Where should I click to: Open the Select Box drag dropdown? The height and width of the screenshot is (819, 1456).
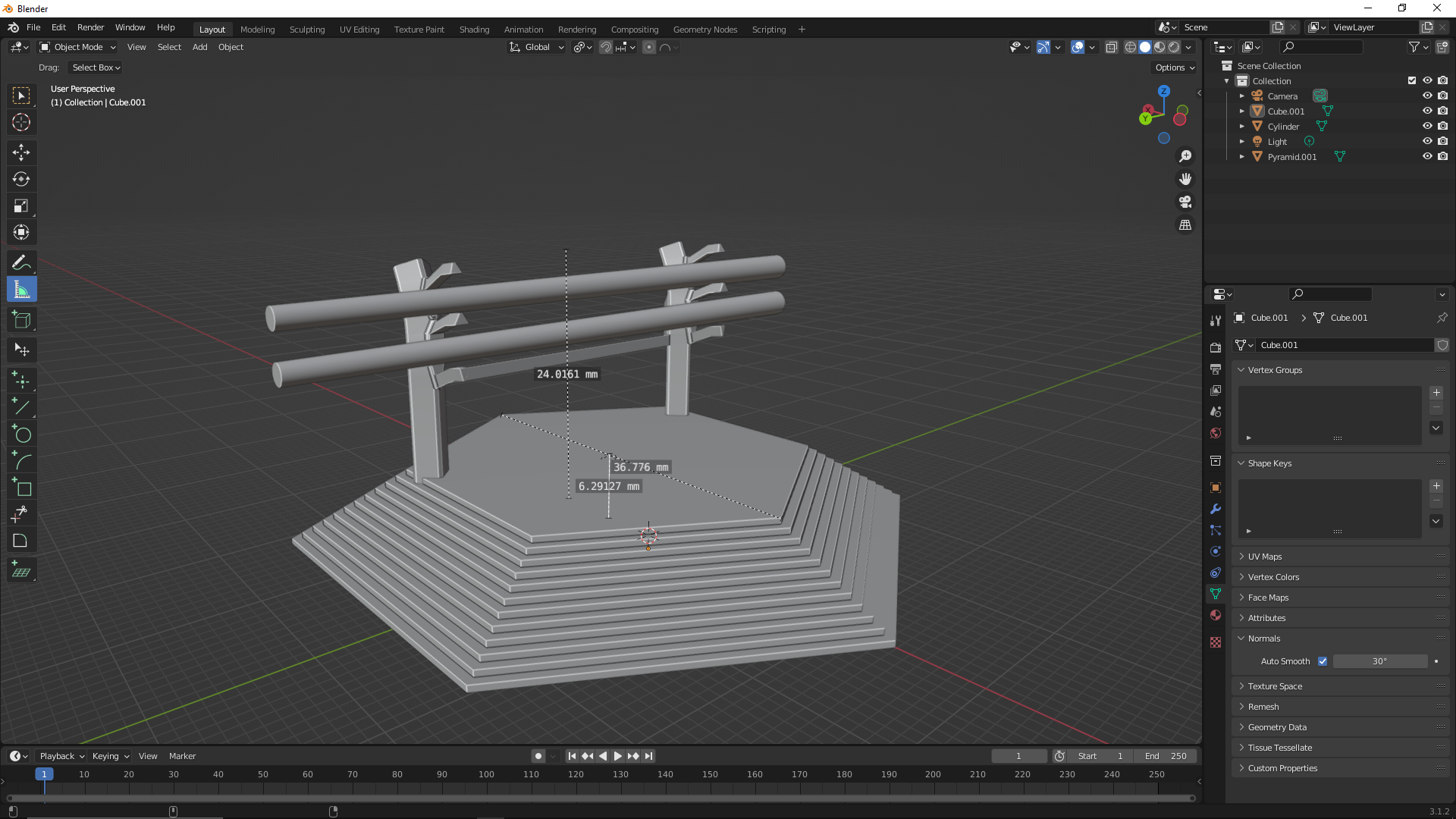pyautogui.click(x=96, y=67)
